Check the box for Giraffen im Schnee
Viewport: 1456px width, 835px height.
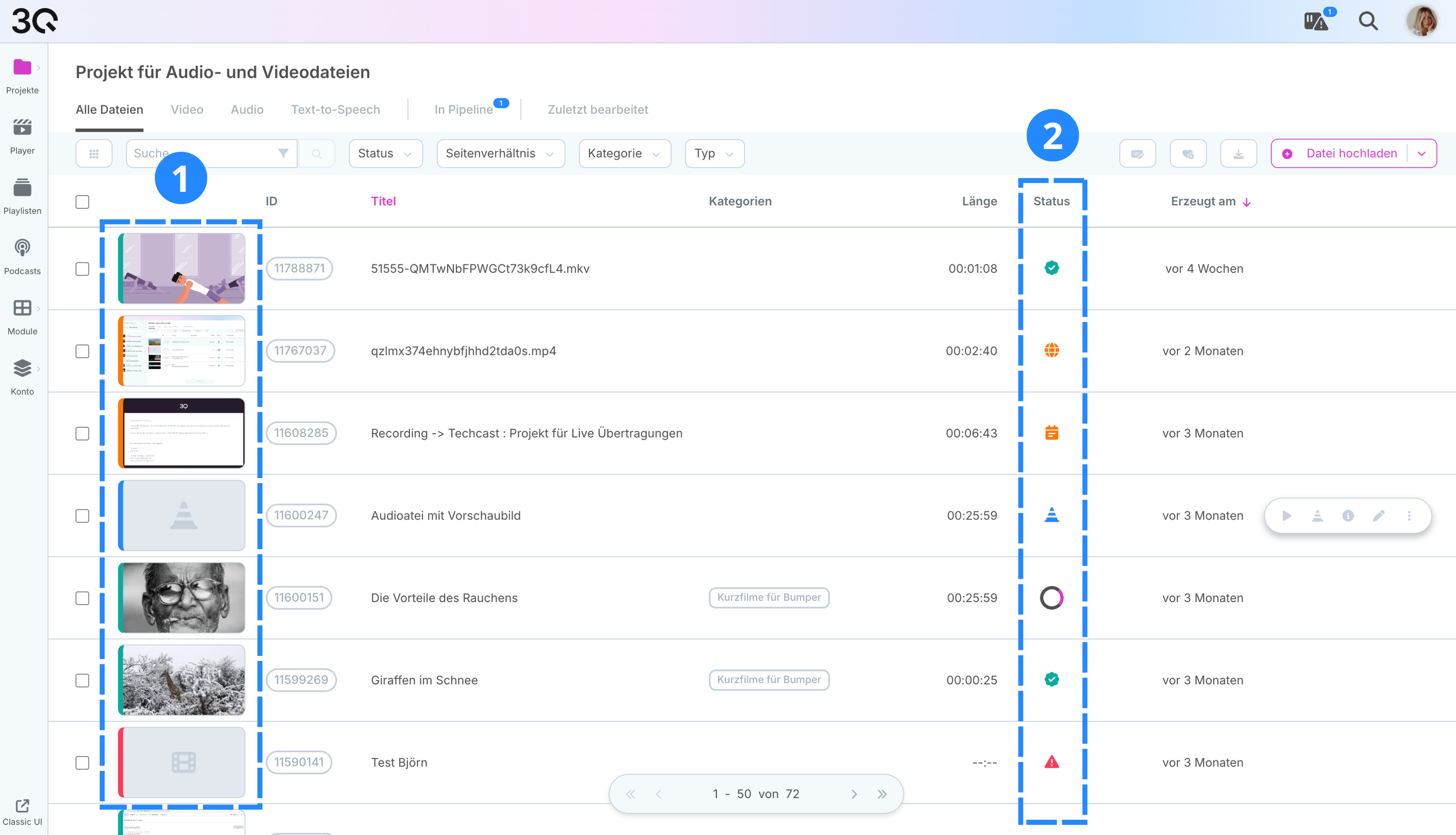(83, 680)
